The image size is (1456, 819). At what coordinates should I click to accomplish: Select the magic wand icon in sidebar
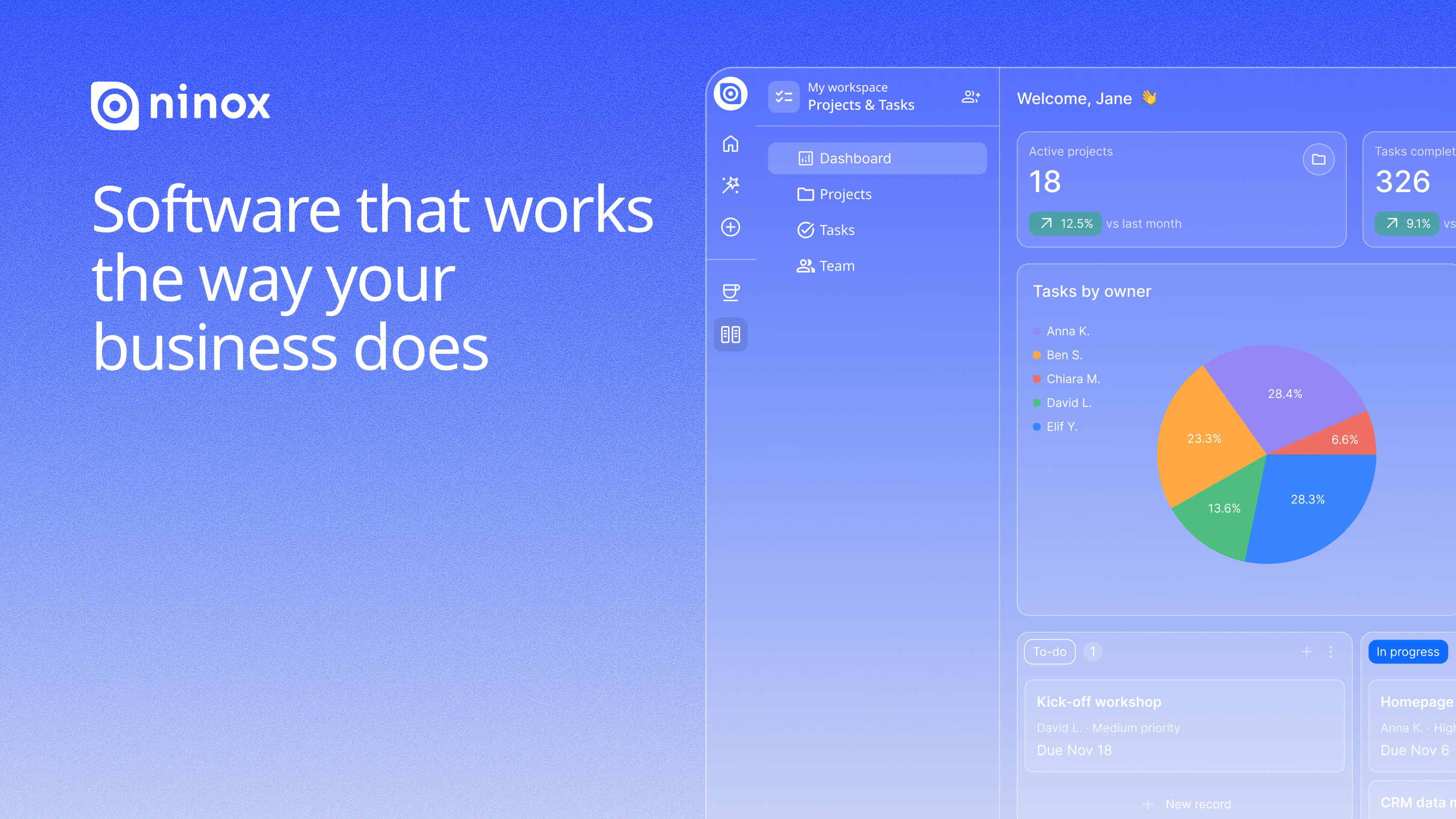click(730, 185)
